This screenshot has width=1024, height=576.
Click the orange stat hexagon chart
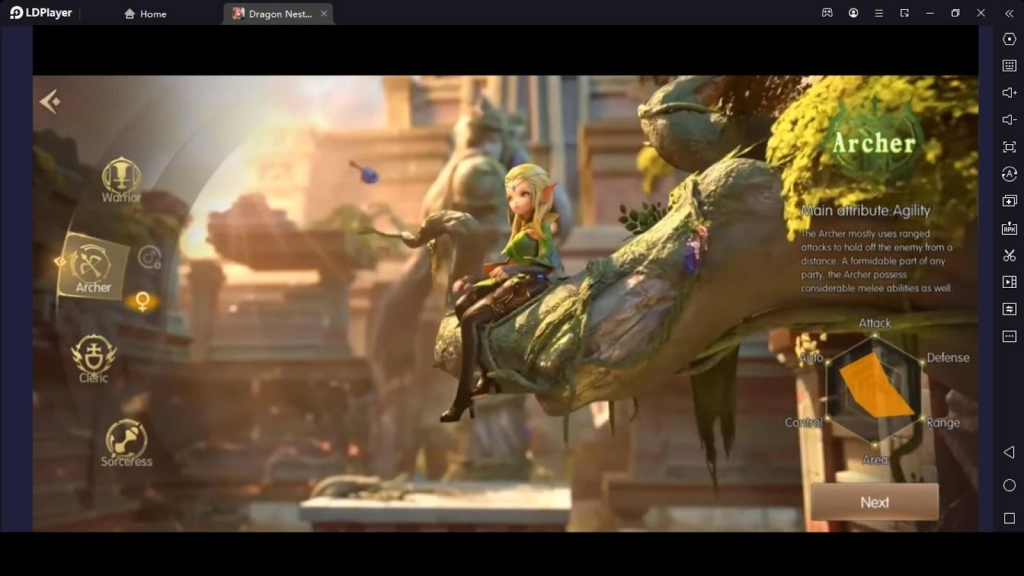[874, 391]
